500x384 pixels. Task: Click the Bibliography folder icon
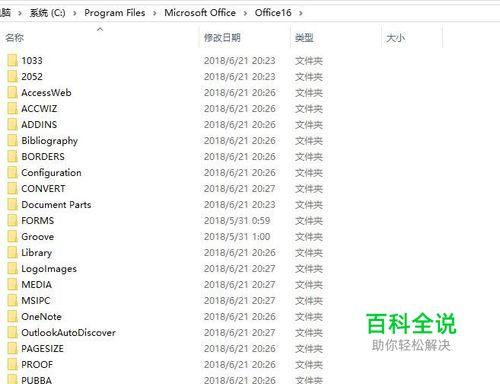point(12,141)
